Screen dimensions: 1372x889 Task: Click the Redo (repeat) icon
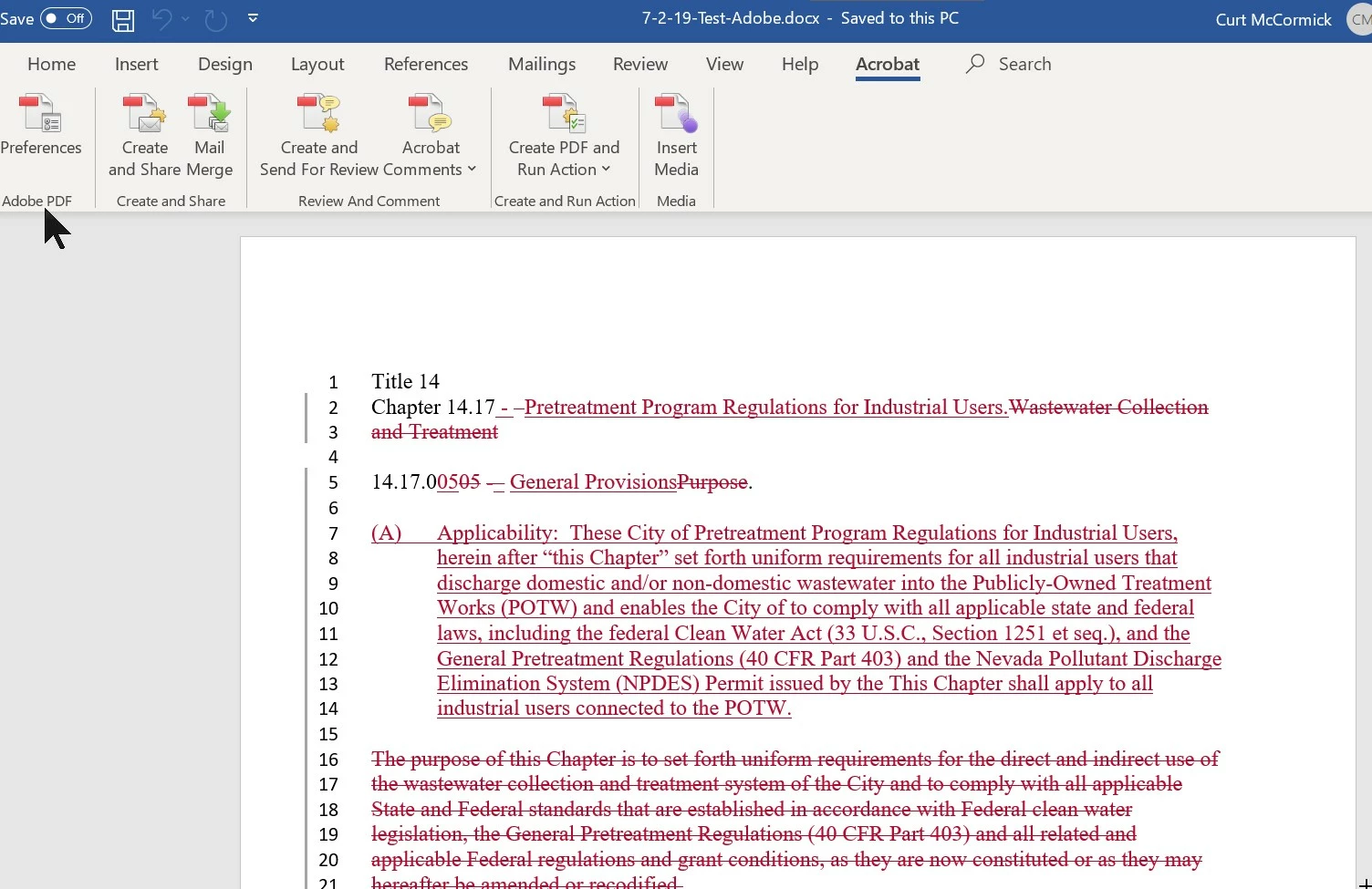click(x=215, y=19)
